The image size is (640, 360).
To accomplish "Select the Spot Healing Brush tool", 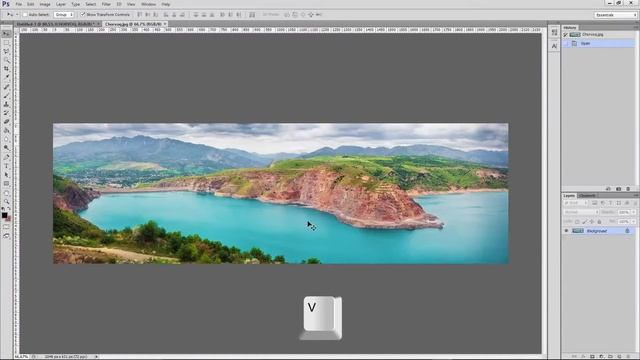I will point(6,87).
